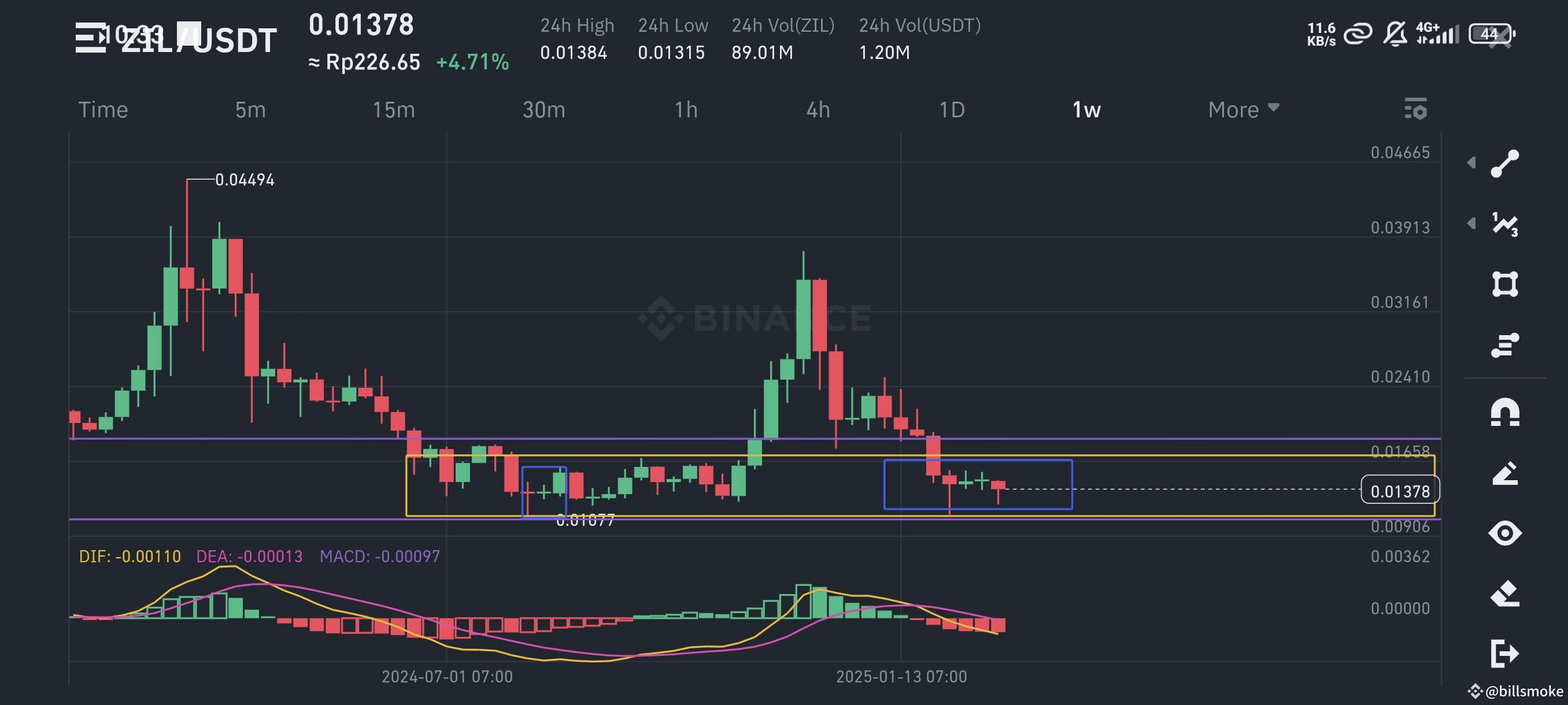Image resolution: width=1568 pixels, height=705 pixels.
Task: Tap the 0.04665 price axis label
Action: pyautogui.click(x=1399, y=153)
